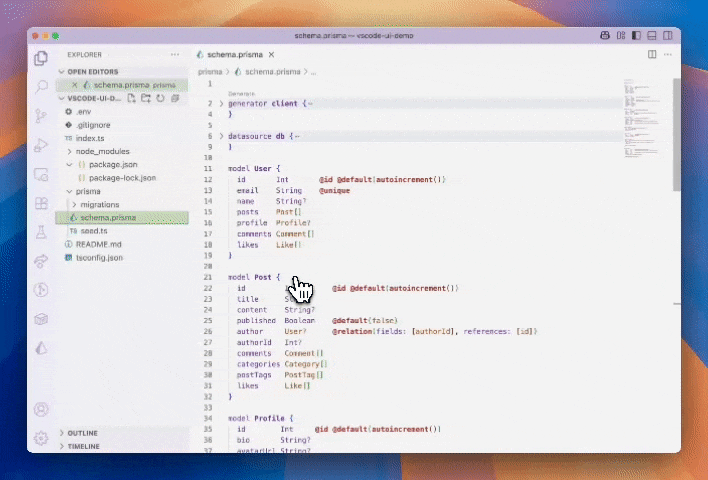Open the Search view in activity bar
The width and height of the screenshot is (708, 480).
click(x=41, y=87)
